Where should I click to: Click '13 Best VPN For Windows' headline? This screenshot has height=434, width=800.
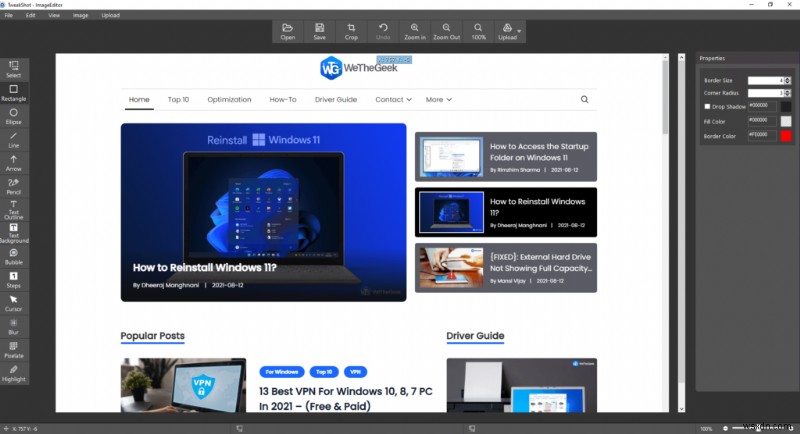pos(345,399)
